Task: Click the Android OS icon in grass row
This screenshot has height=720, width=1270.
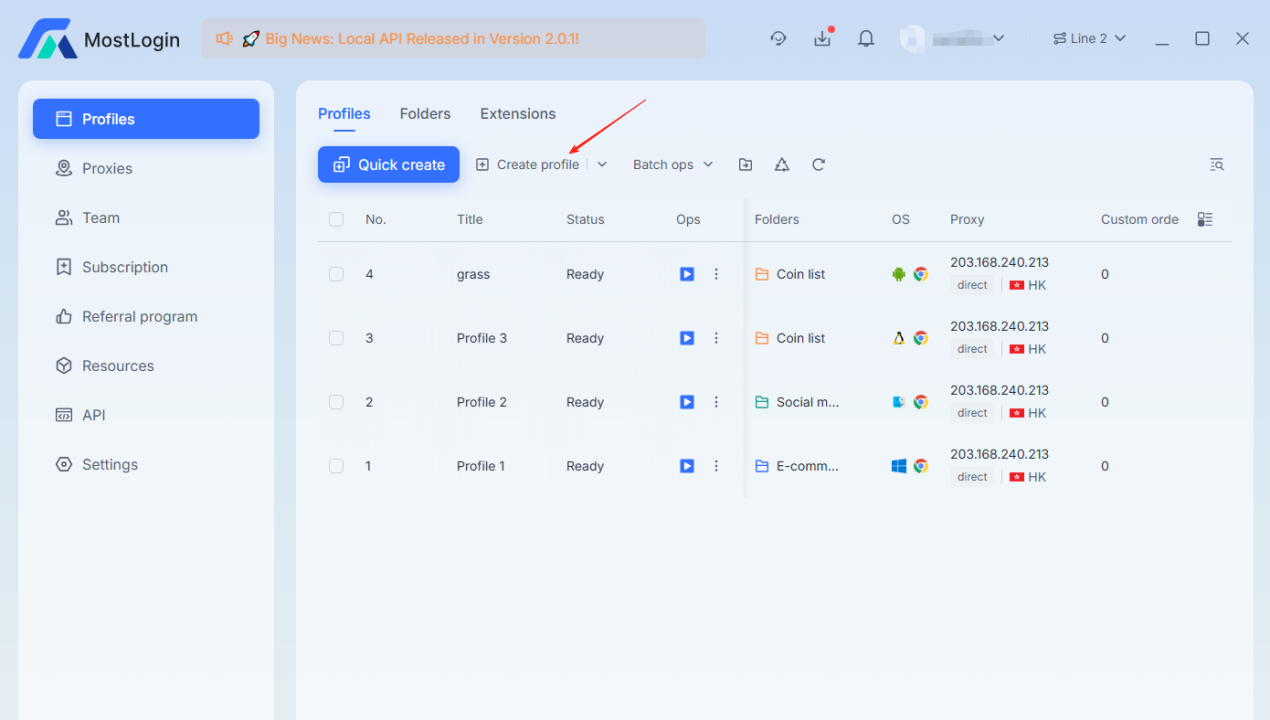Action: 899,274
